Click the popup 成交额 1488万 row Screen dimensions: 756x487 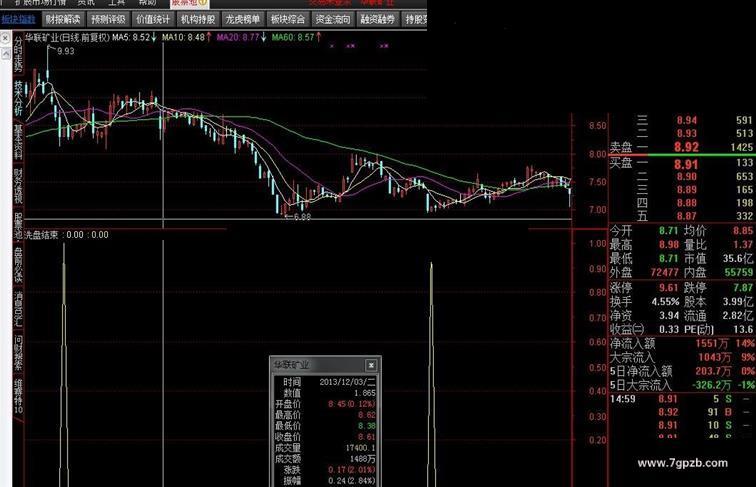tap(325, 459)
